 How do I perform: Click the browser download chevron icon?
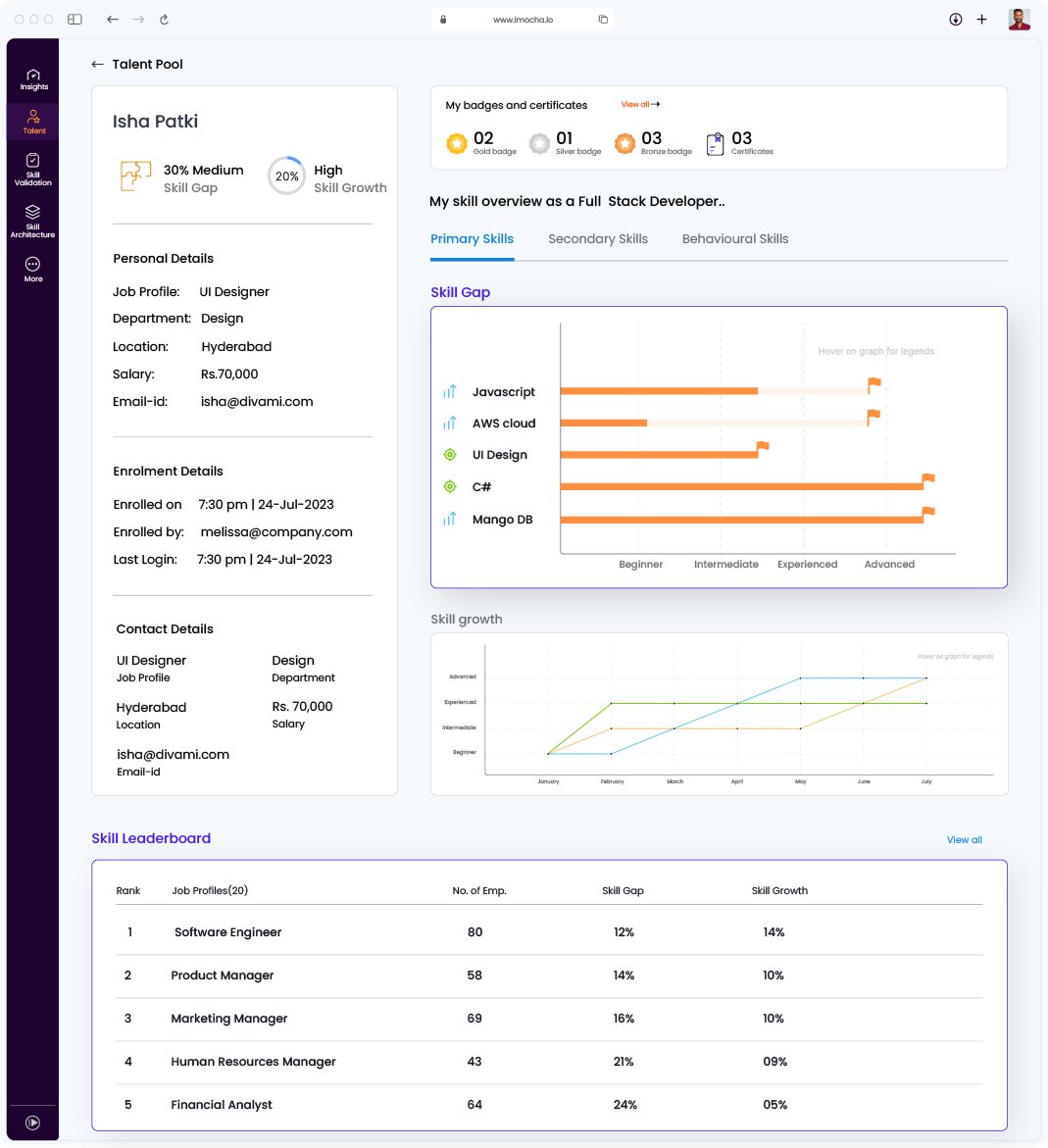pyautogui.click(x=956, y=19)
